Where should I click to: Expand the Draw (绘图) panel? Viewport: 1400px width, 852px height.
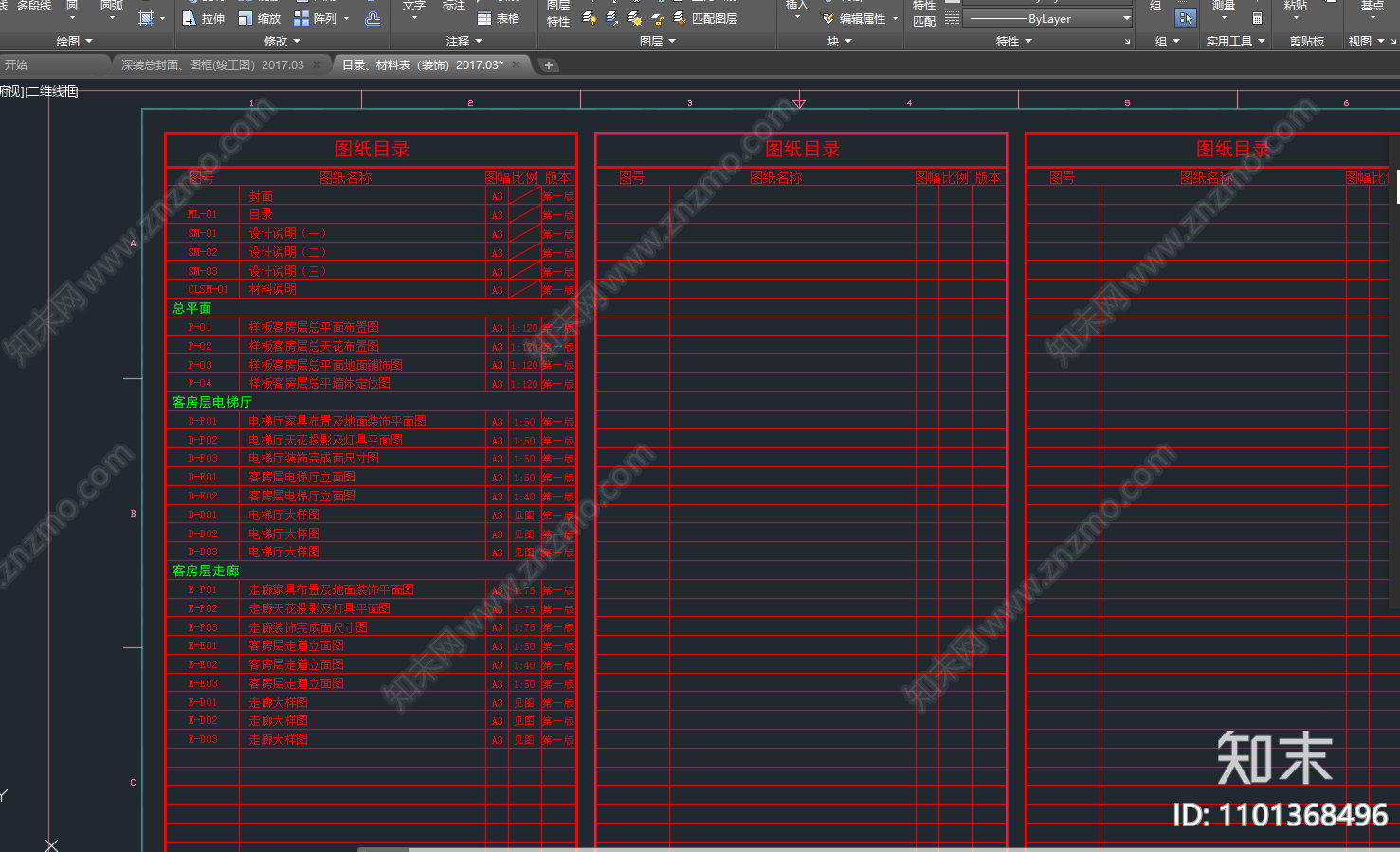[x=74, y=42]
